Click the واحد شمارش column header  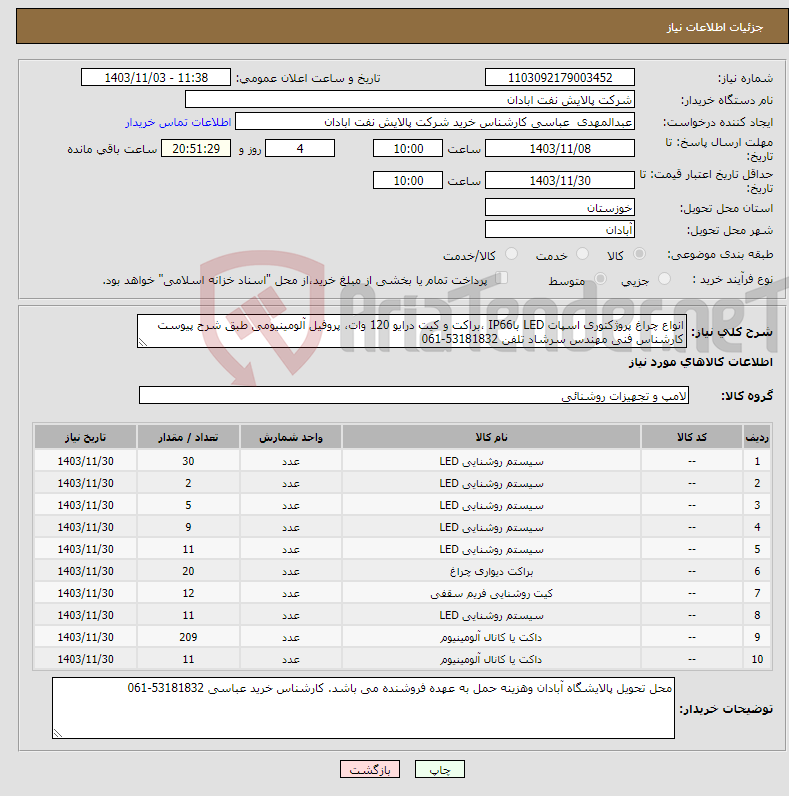click(x=290, y=437)
